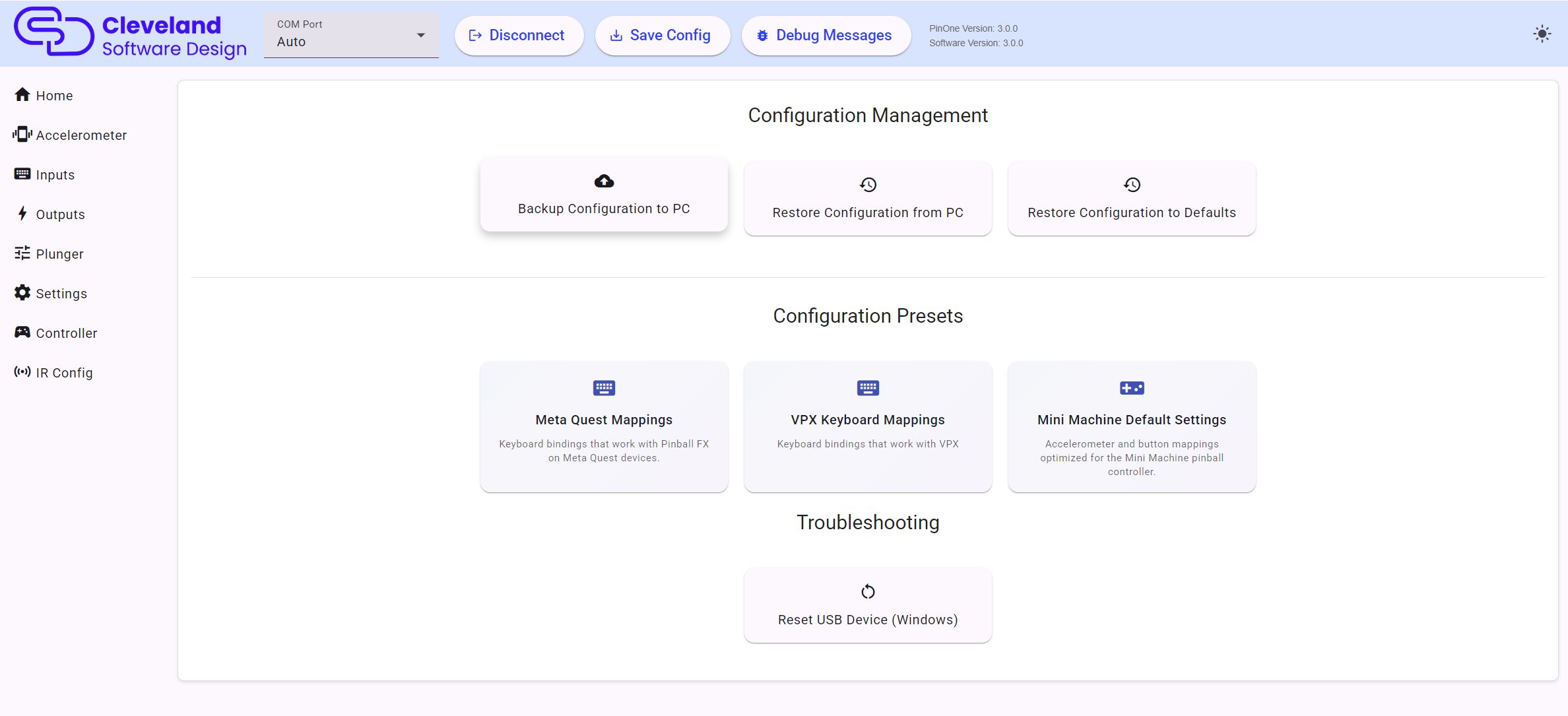
Task: Go to Home menu label
Action: tap(55, 96)
